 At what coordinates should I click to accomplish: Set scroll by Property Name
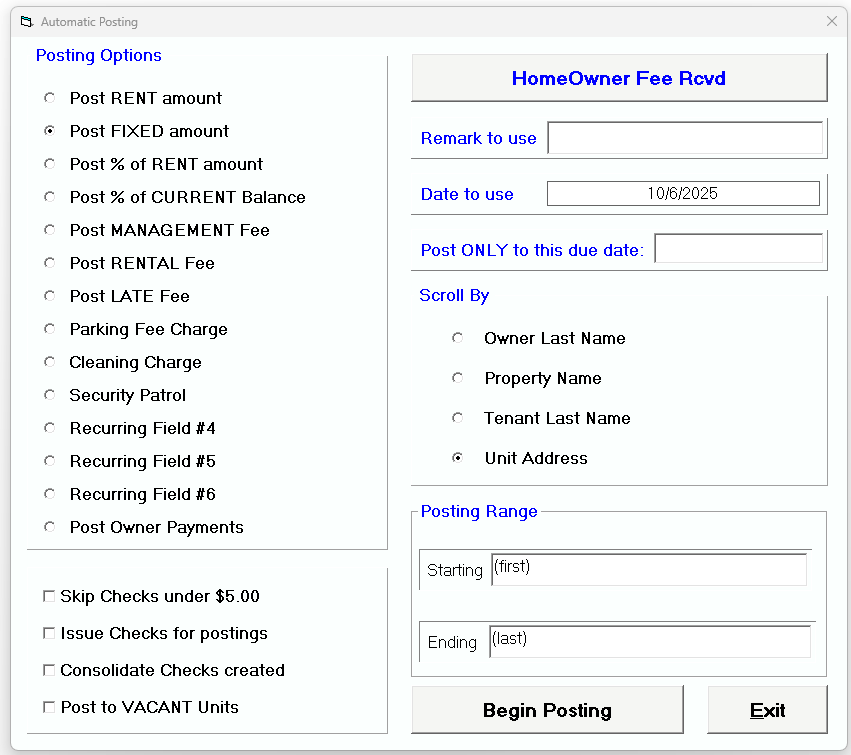coord(458,378)
